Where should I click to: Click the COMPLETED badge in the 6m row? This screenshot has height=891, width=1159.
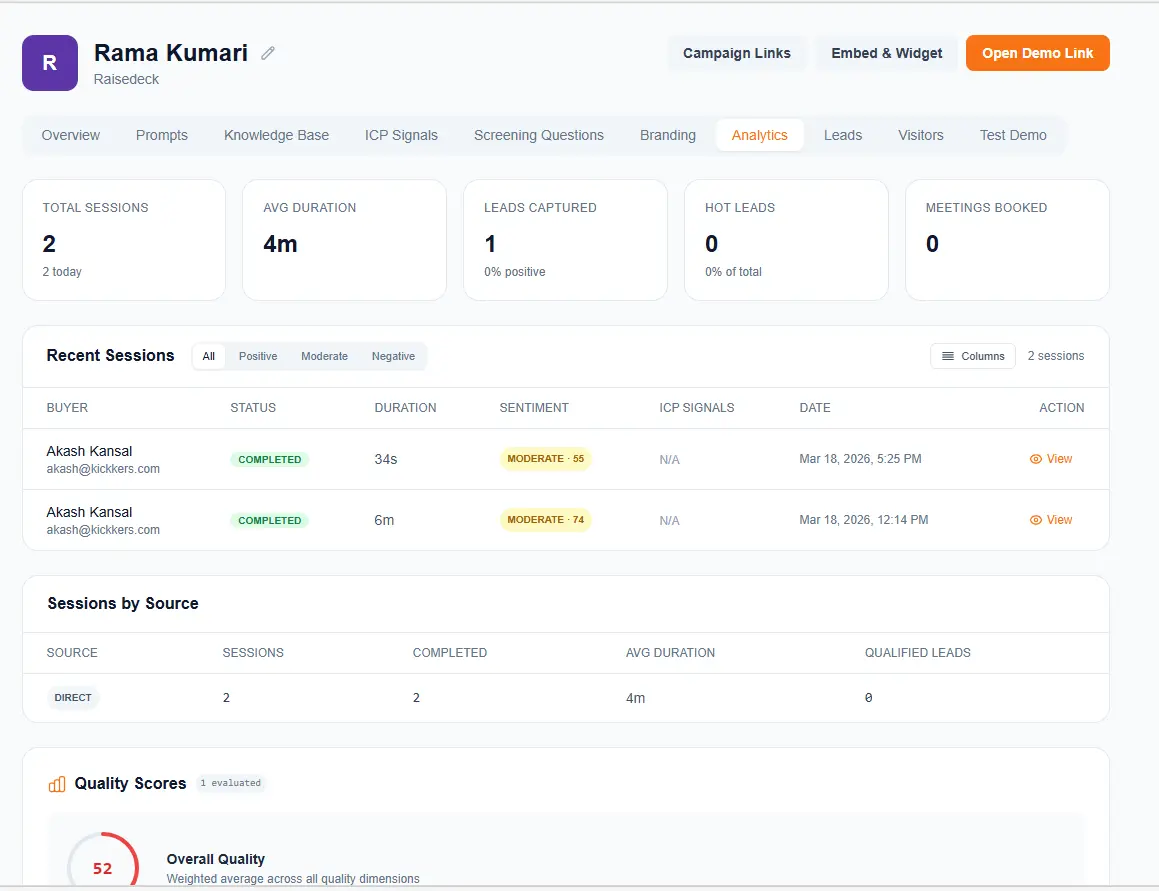tap(270, 521)
